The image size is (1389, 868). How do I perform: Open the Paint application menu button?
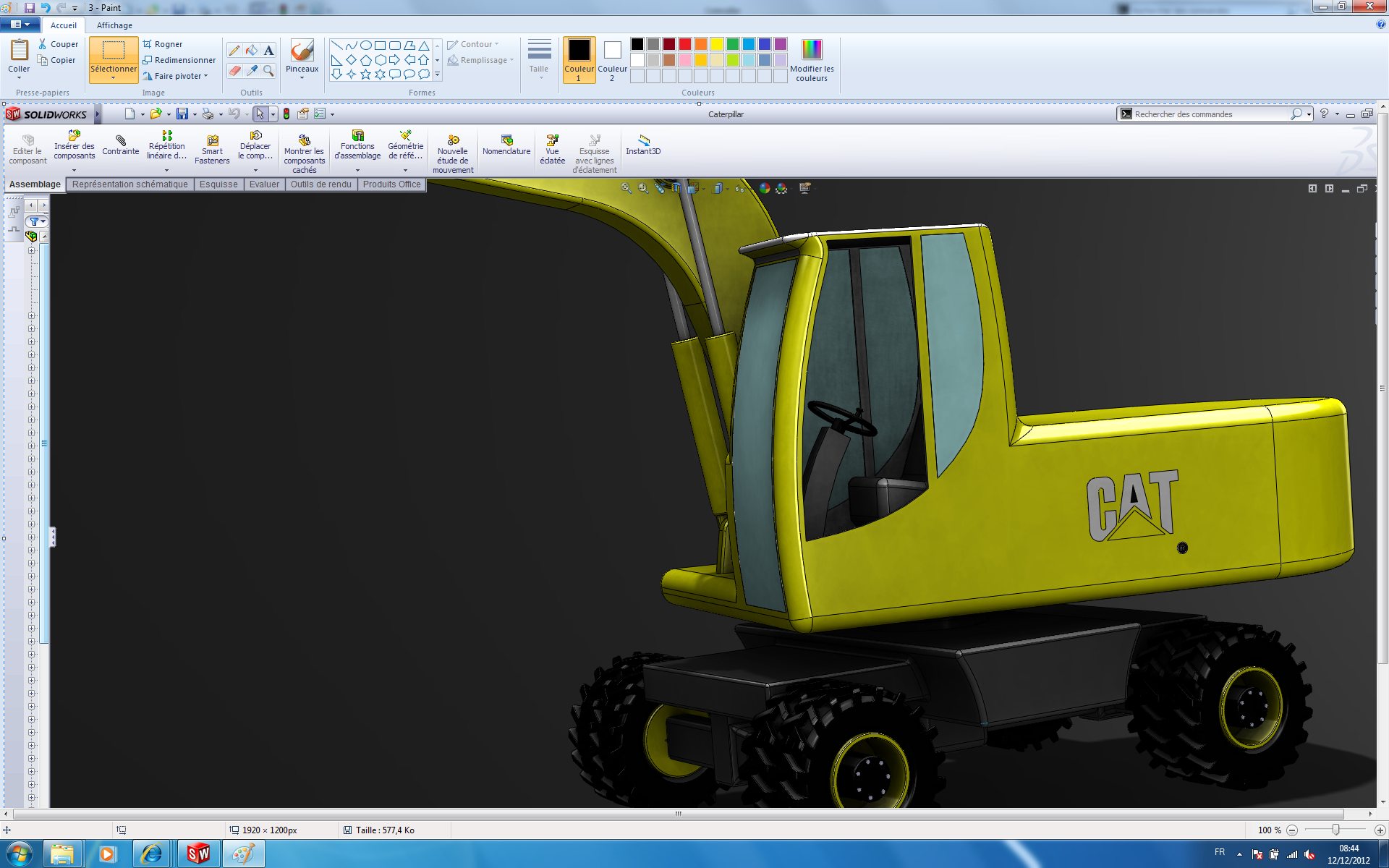(20, 25)
